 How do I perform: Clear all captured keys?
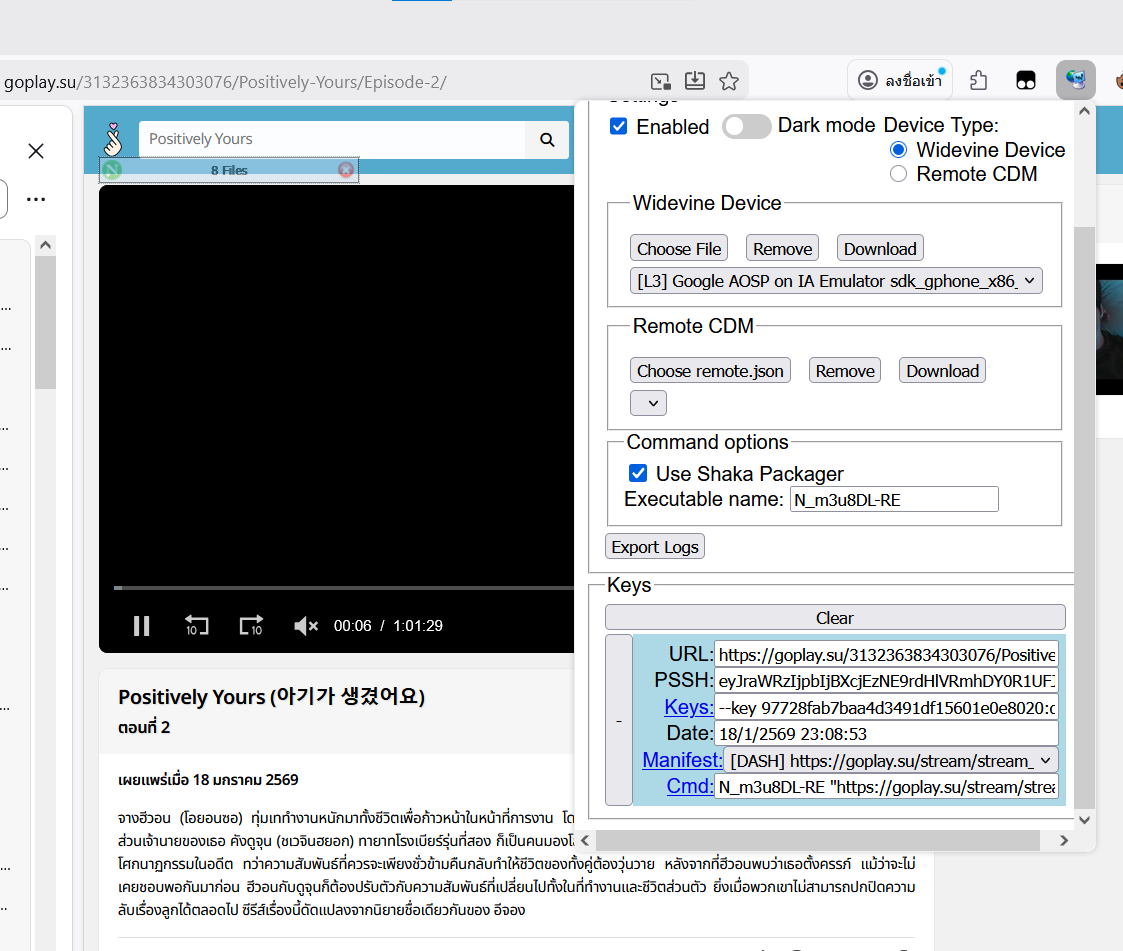(x=835, y=618)
